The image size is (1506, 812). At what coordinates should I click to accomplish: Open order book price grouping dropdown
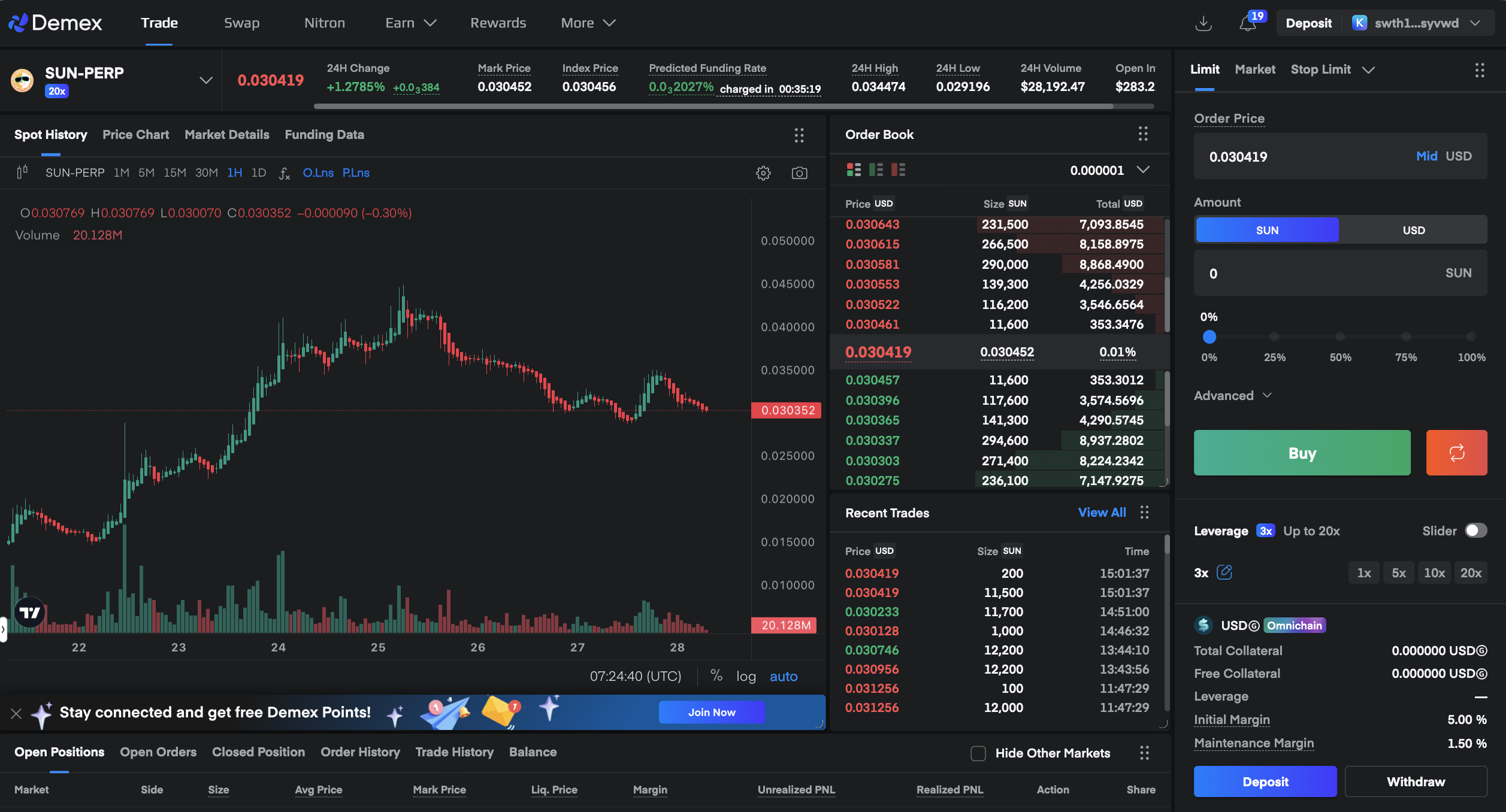(x=1143, y=170)
